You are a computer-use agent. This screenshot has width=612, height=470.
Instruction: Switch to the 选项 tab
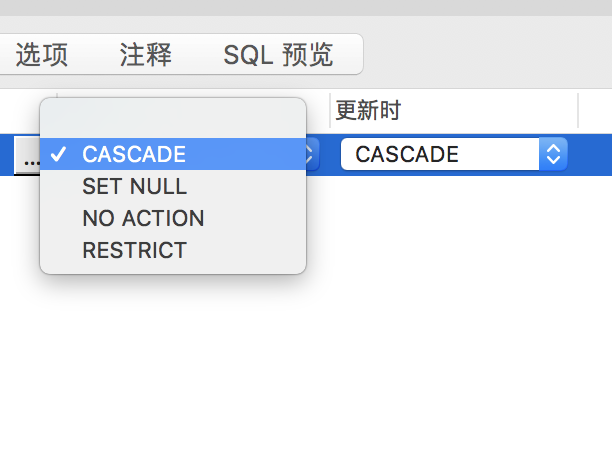[x=42, y=54]
